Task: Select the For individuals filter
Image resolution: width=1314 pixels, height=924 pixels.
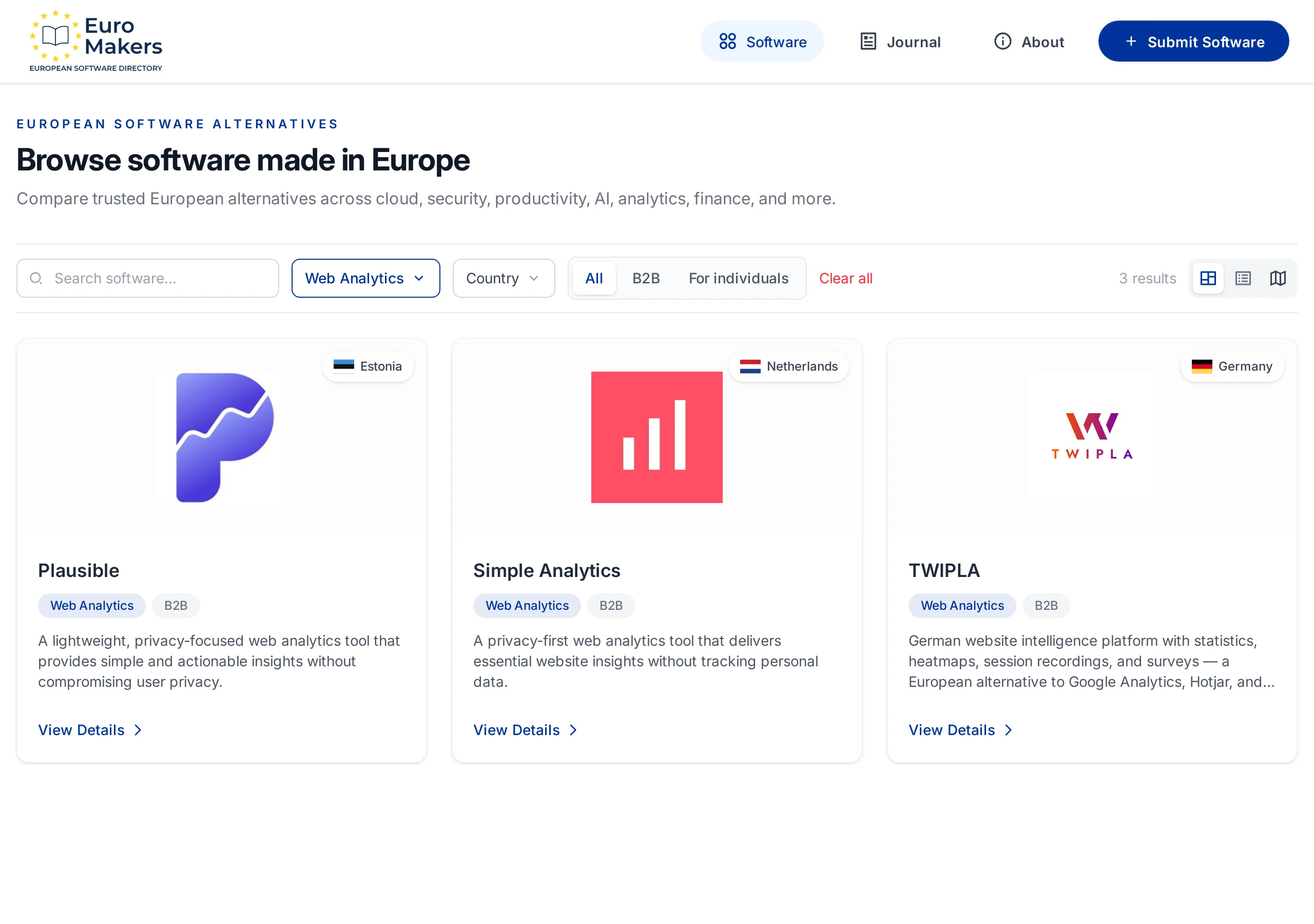Action: click(x=738, y=278)
